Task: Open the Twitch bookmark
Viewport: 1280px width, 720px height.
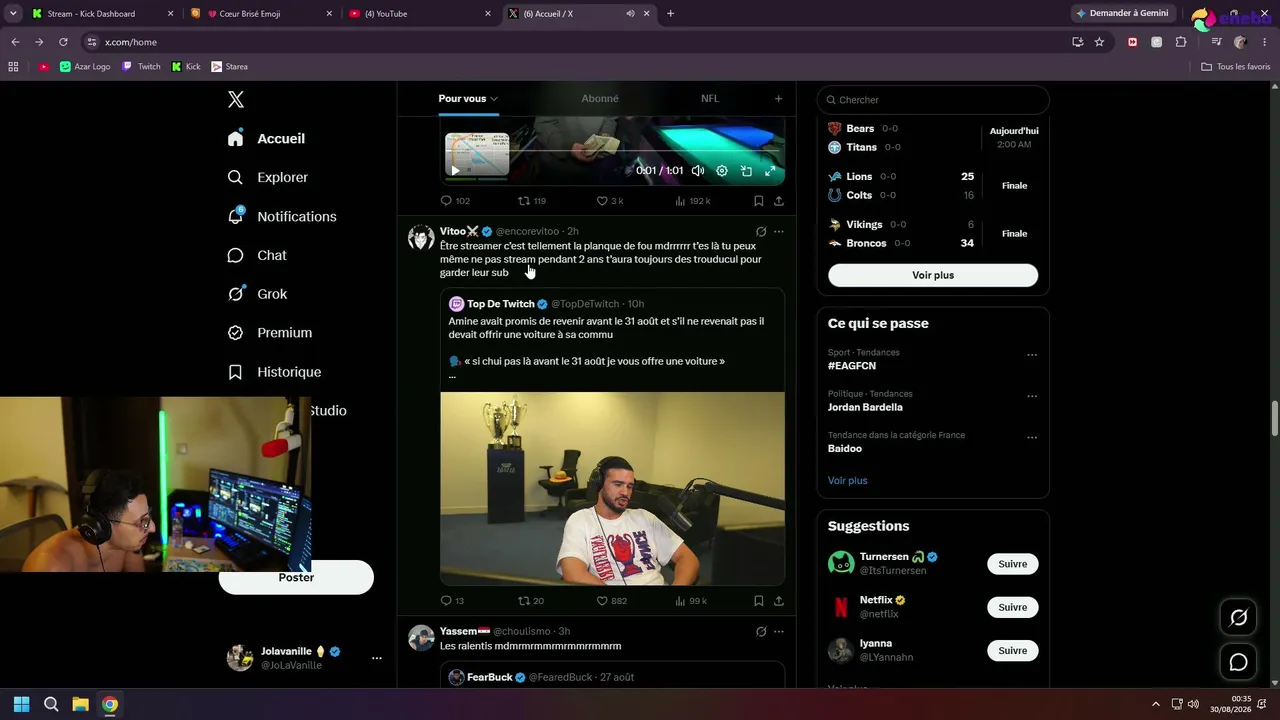Action: (x=141, y=67)
